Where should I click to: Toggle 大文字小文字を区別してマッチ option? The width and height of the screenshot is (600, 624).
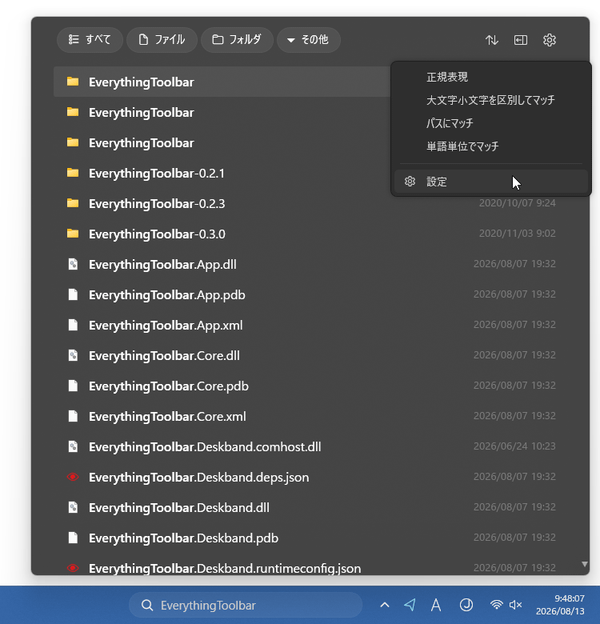pos(491,100)
